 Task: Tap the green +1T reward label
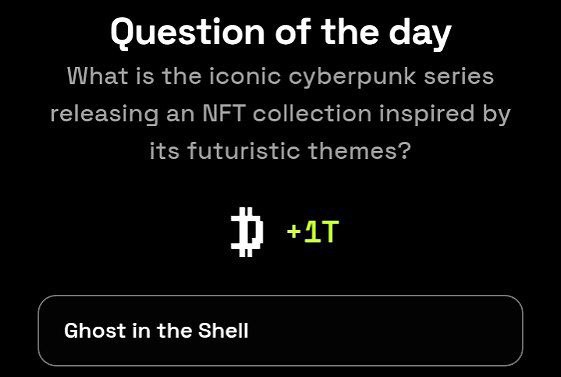click(x=313, y=232)
